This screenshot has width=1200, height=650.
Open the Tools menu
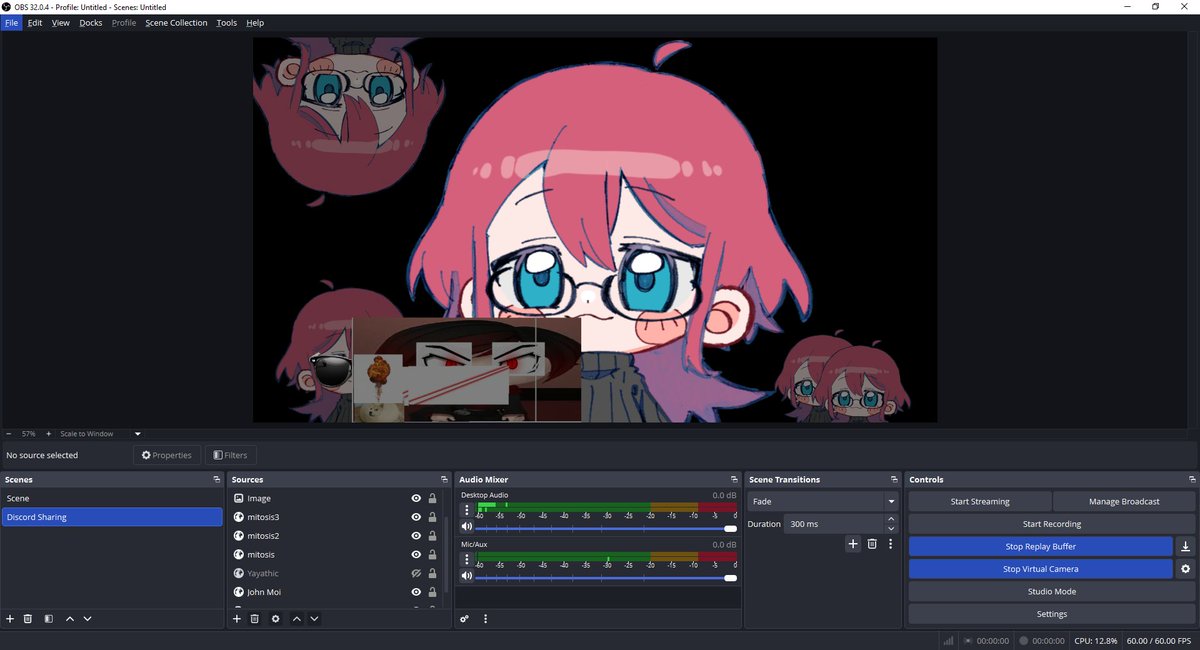(227, 22)
